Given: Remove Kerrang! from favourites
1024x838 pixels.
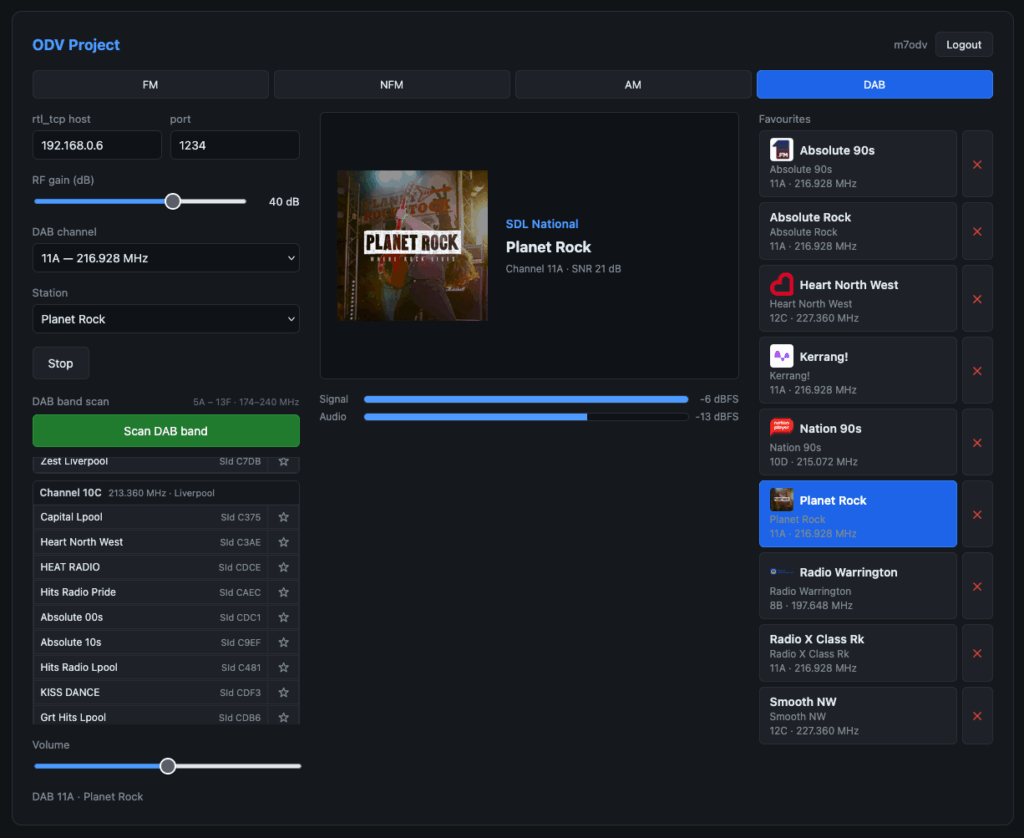Looking at the screenshot, I should 977,370.
